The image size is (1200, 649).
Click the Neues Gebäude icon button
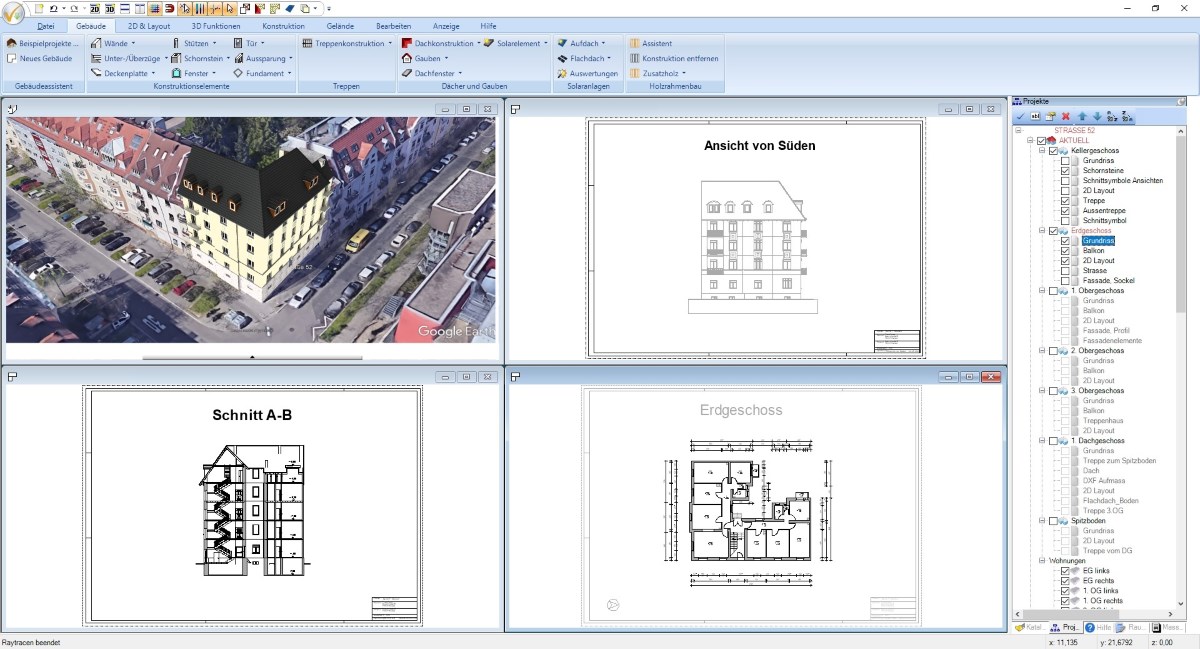point(12,59)
